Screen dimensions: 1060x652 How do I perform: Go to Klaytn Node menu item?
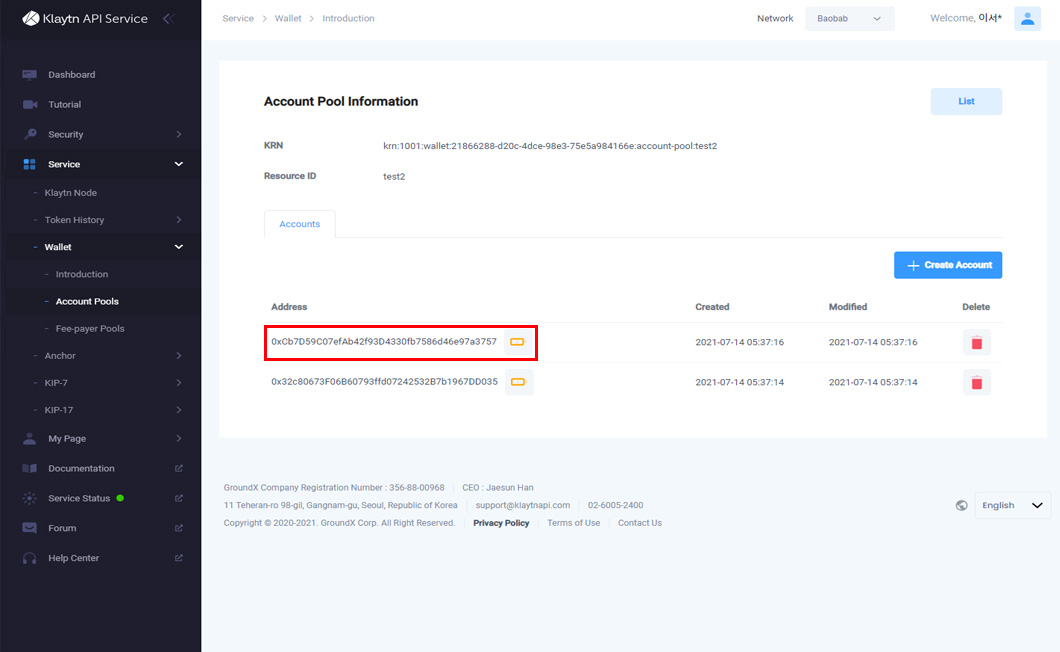70,193
